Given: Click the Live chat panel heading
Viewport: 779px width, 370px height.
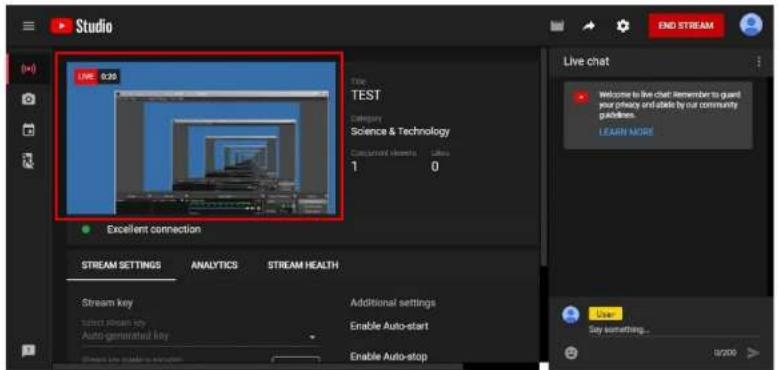Looking at the screenshot, I should pos(586,62).
